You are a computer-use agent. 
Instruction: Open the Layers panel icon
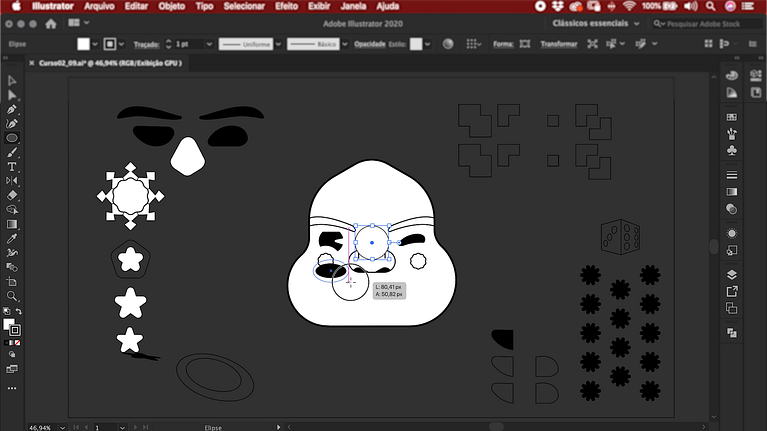pos(732,274)
